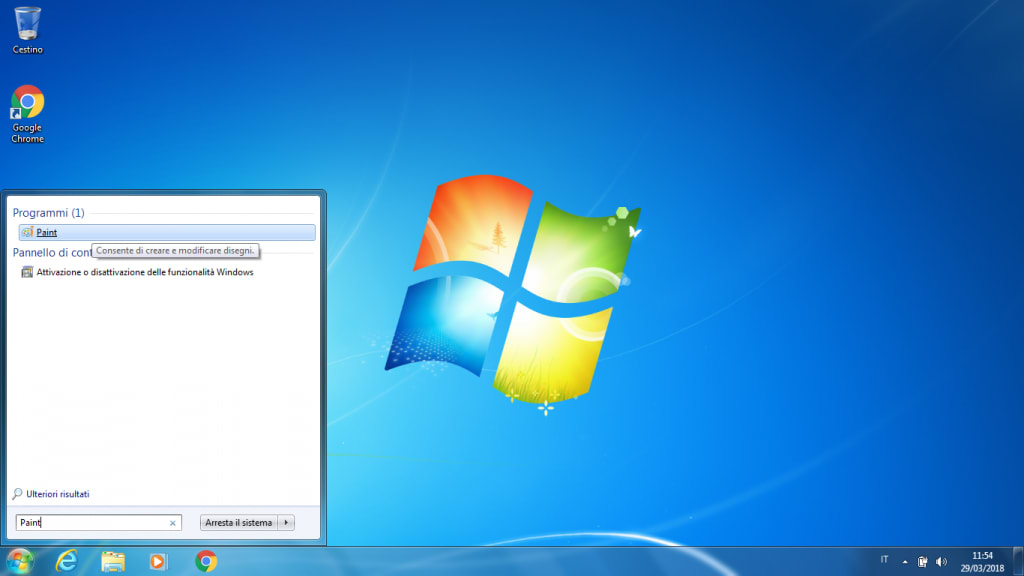
Task: Click the Pannello di controllo header
Action: tap(52, 253)
